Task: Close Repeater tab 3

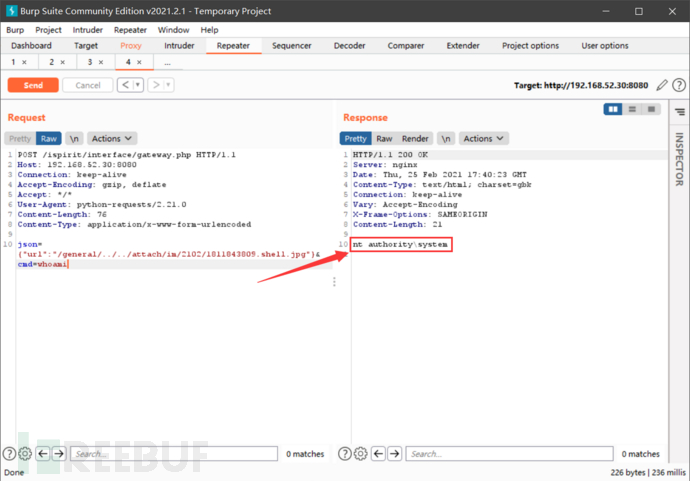Action: [101, 62]
